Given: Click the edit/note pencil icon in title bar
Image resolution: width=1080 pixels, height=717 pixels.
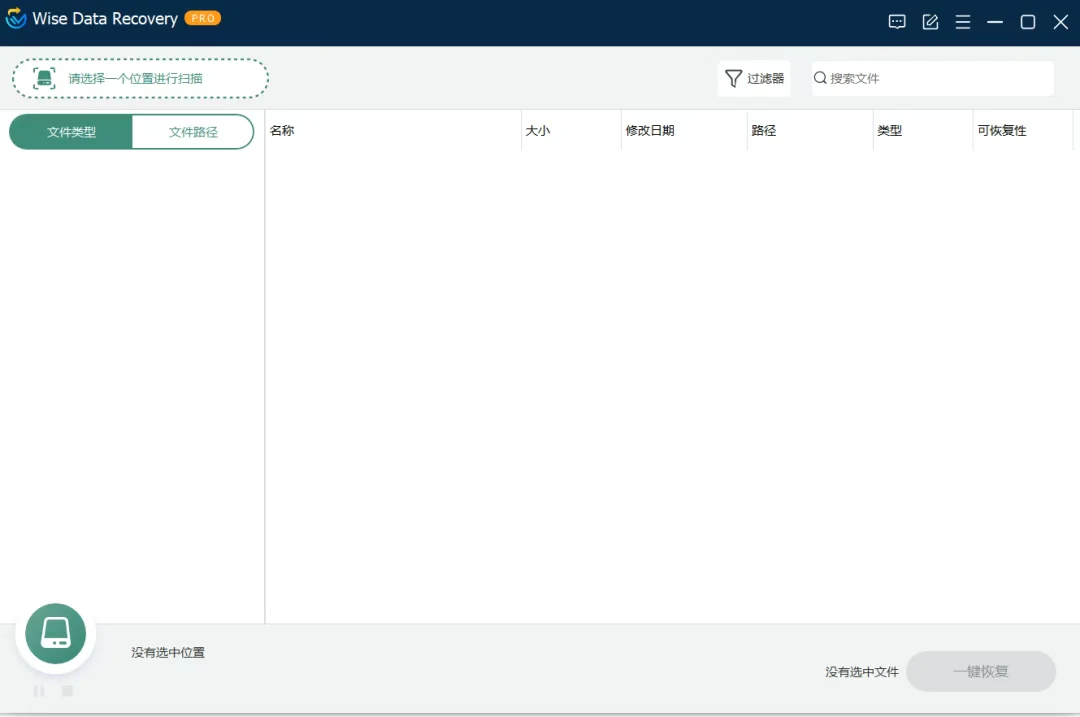Looking at the screenshot, I should pos(930,21).
